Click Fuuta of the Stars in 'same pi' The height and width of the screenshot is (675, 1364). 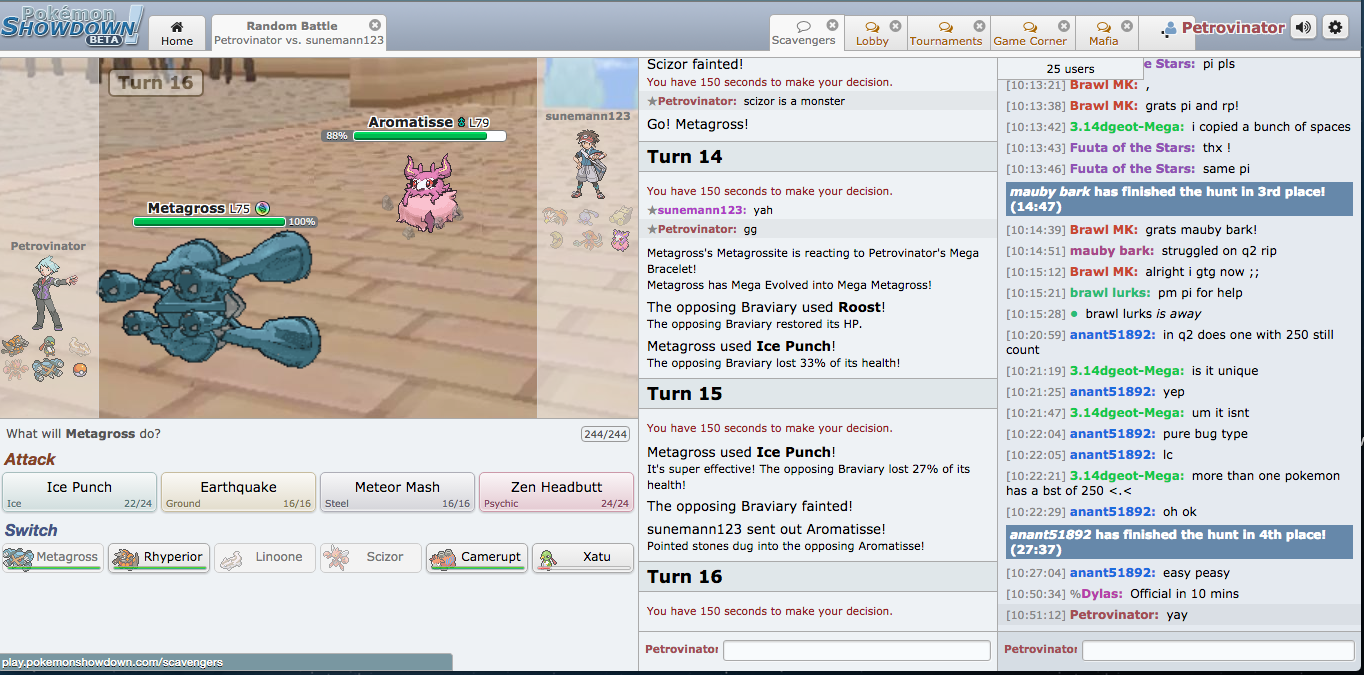[1132, 169]
